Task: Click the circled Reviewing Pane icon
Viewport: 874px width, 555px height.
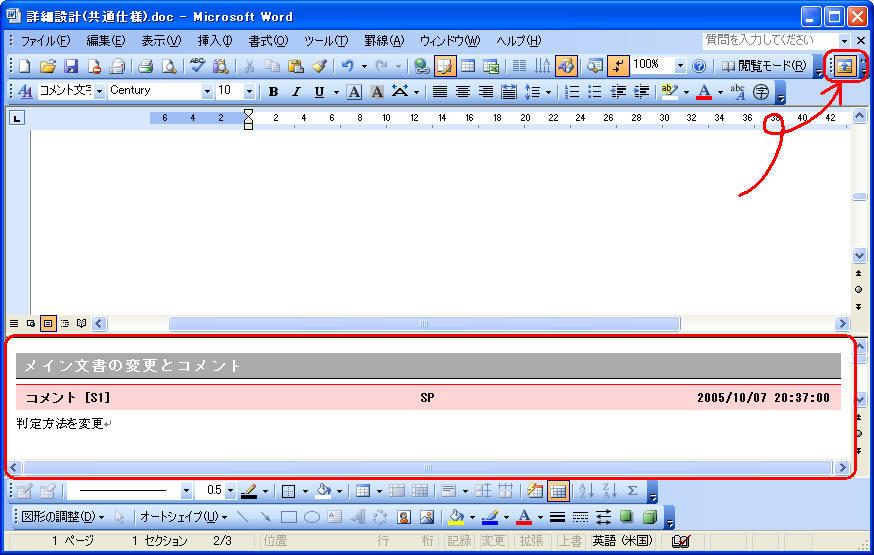Action: tap(844, 66)
